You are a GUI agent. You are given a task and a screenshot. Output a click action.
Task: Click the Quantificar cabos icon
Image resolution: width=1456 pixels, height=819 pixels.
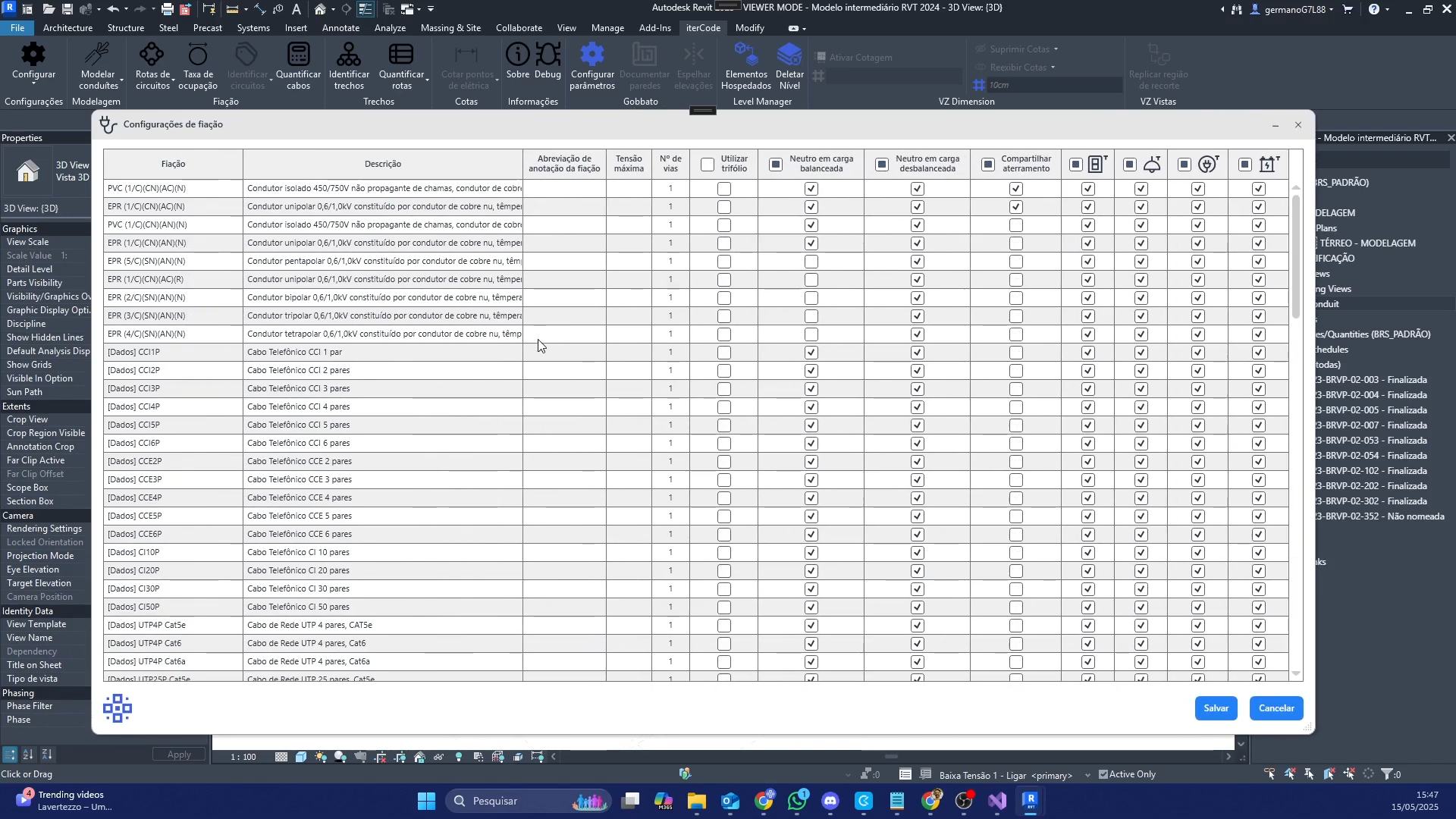tap(298, 55)
